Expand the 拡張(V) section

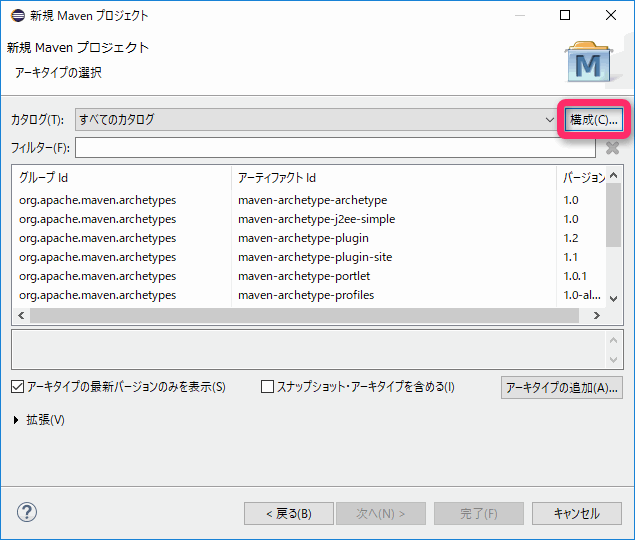point(16,420)
